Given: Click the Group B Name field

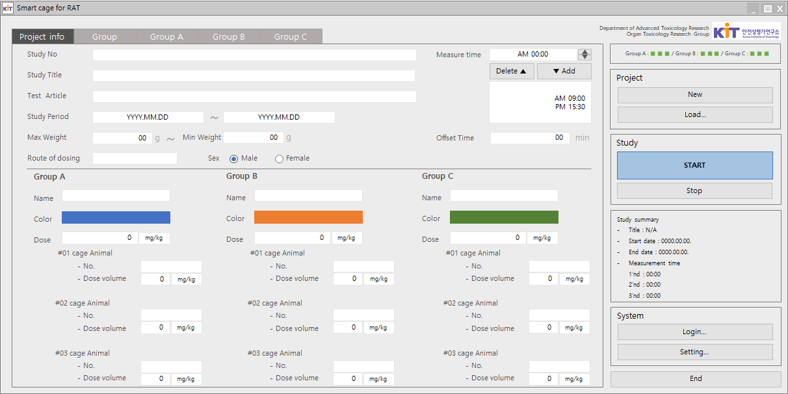Looking at the screenshot, I should [x=309, y=196].
